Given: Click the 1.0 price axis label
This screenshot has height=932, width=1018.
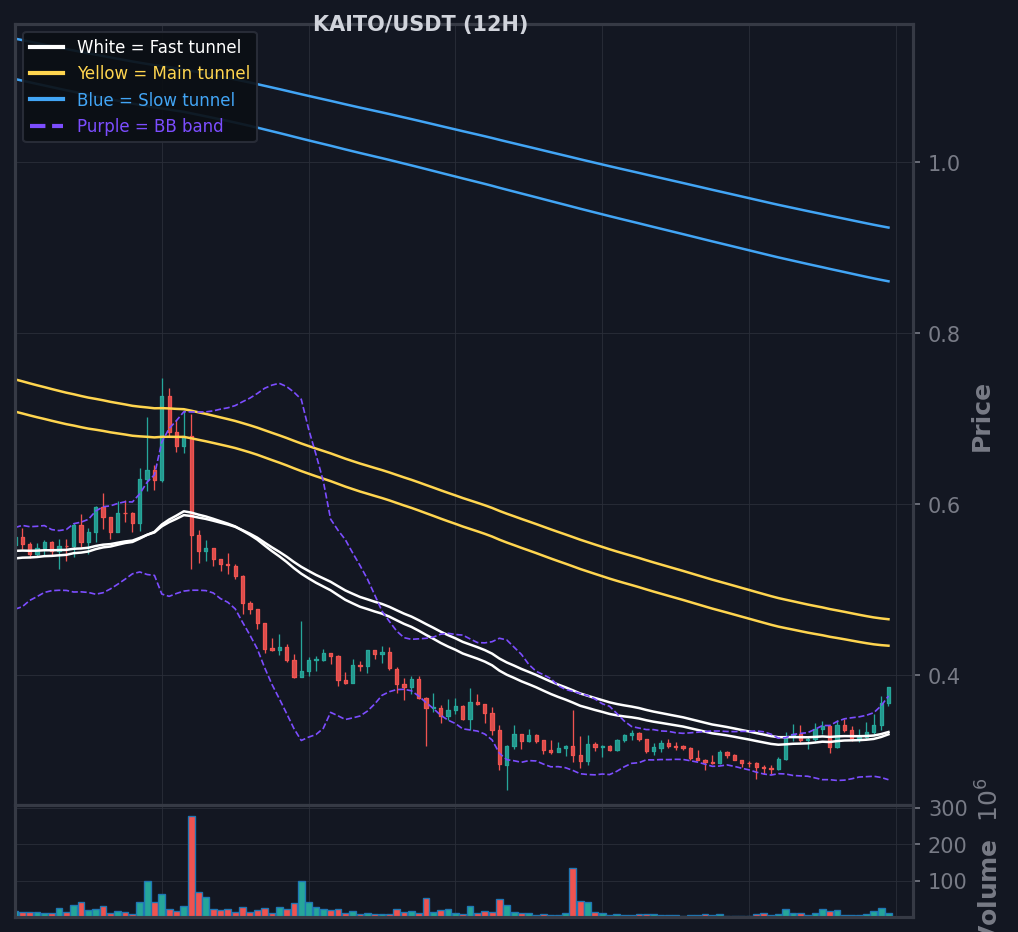Looking at the screenshot, I should pos(943,163).
